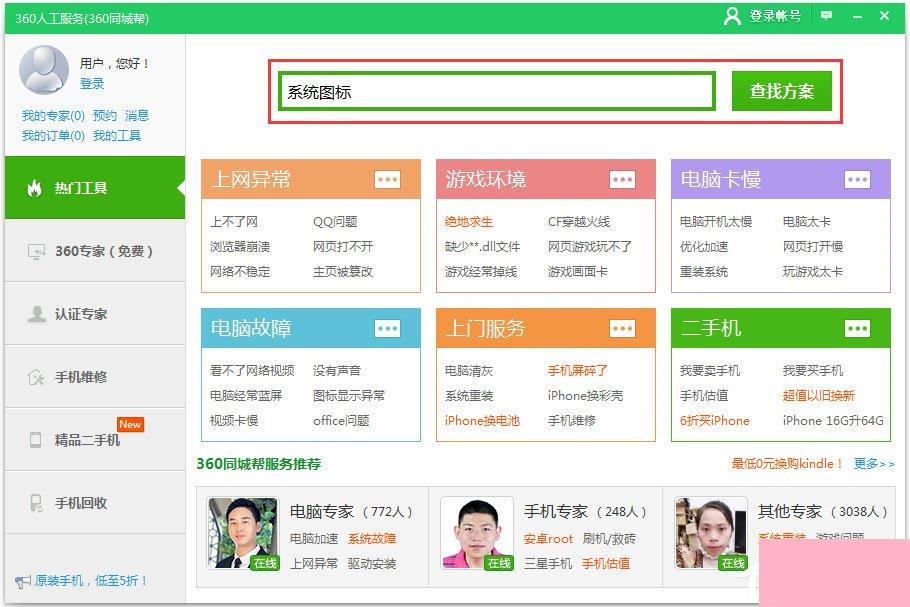Select 绝地求生 under 游戏环境
The image size is (910, 607).
pos(468,222)
